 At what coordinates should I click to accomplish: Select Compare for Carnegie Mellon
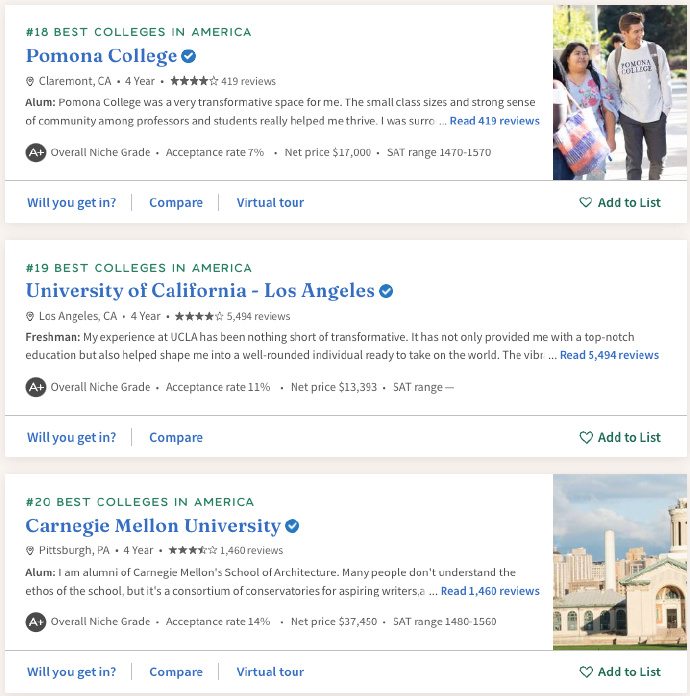click(x=176, y=672)
